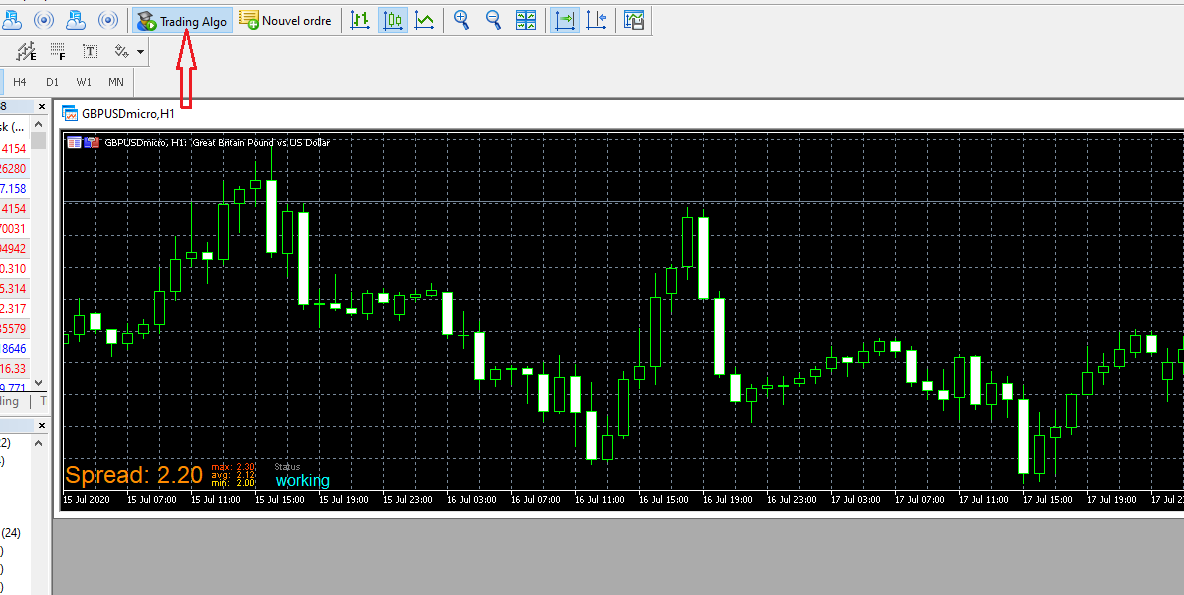1184x595 pixels.
Task: Switch to the MN timeframe
Action: (x=116, y=82)
